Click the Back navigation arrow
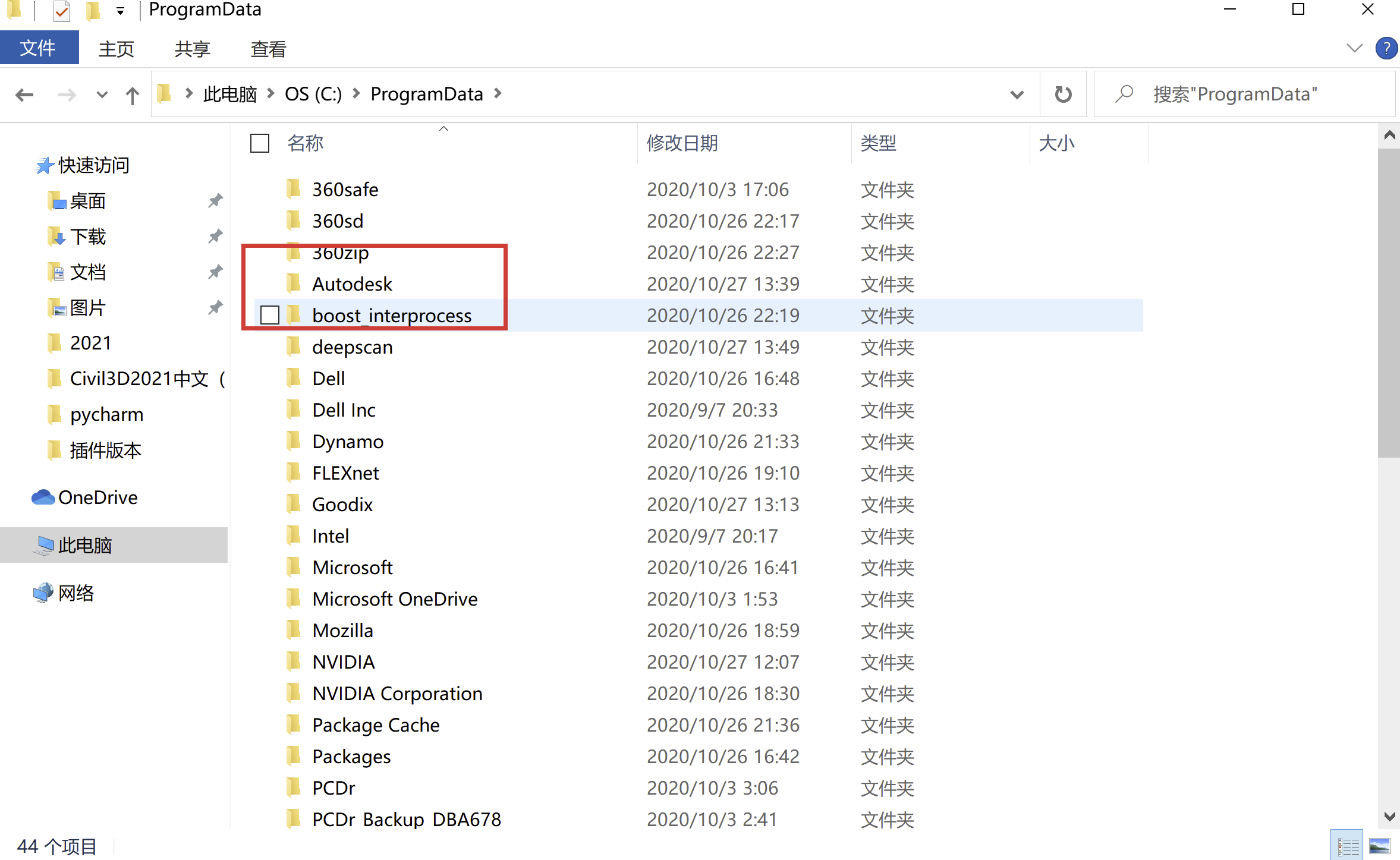 click(24, 94)
